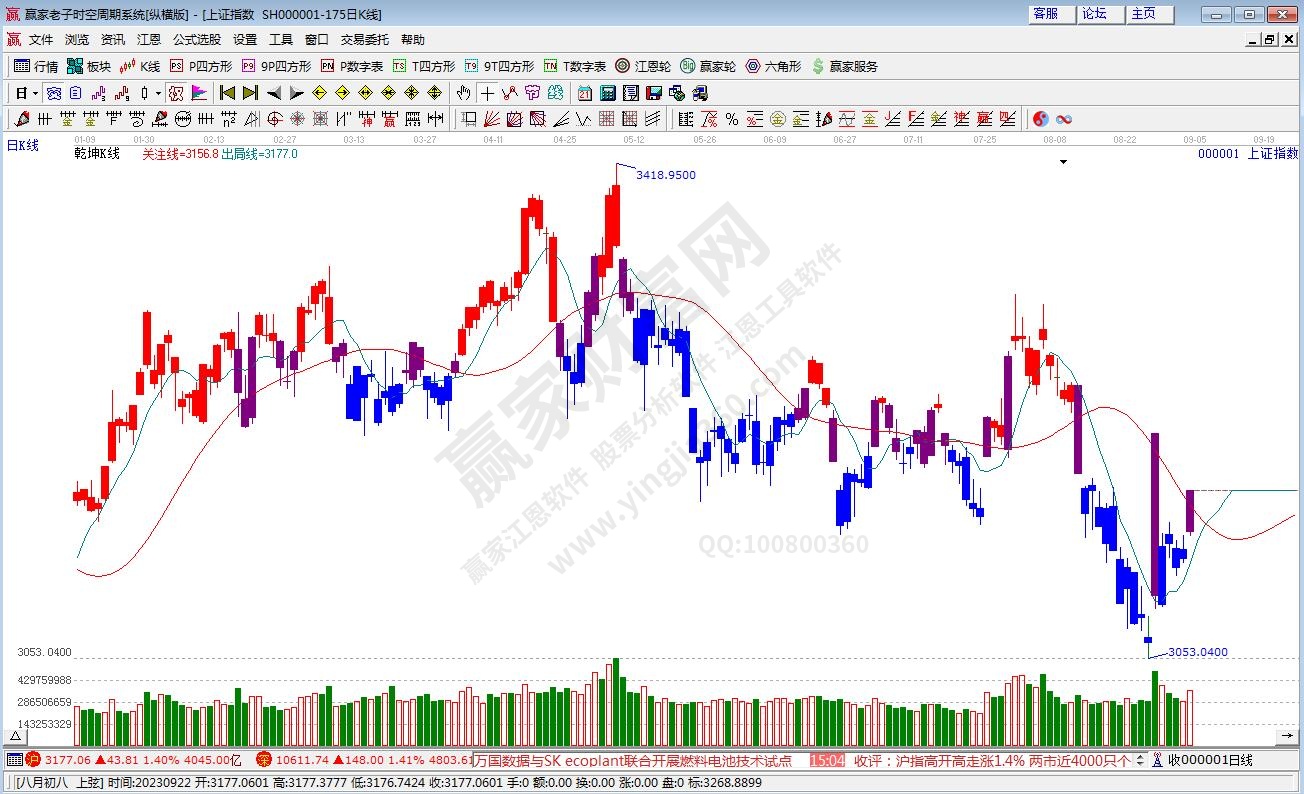Toggle the K线 candlestick view button

click(139, 66)
